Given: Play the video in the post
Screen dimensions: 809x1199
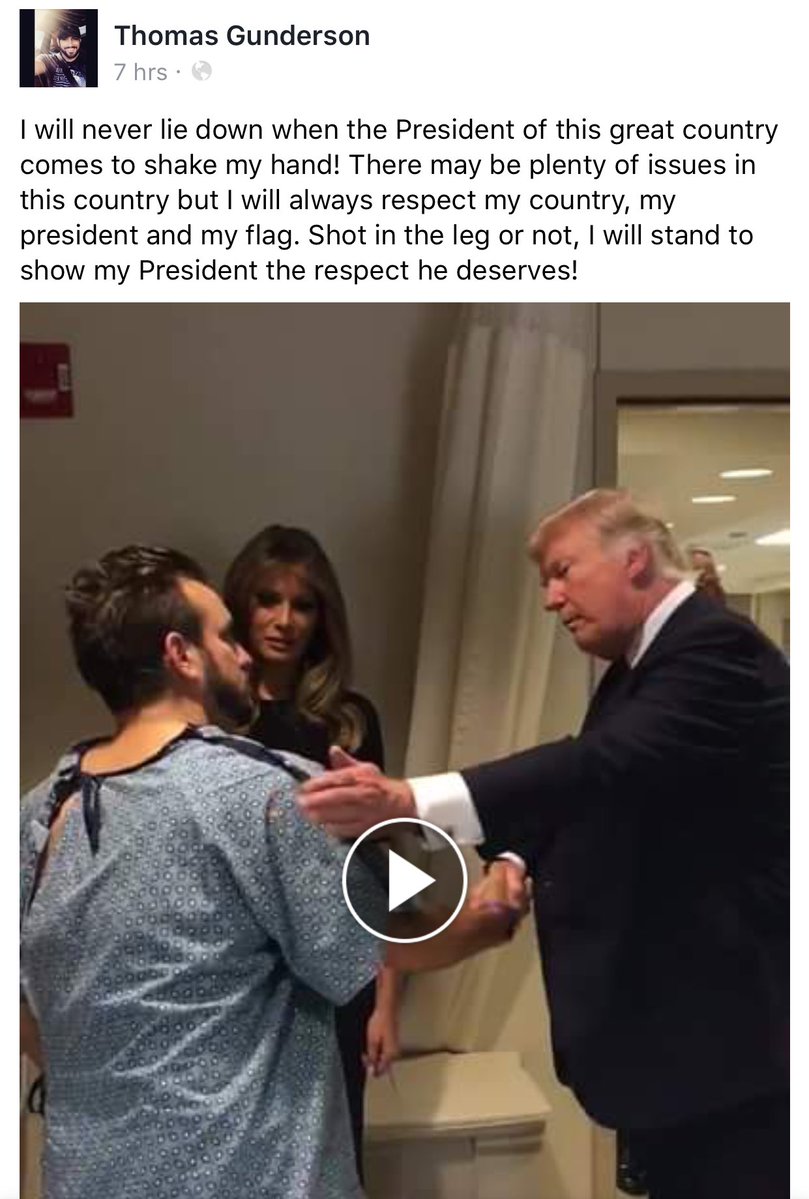Looking at the screenshot, I should (x=404, y=879).
